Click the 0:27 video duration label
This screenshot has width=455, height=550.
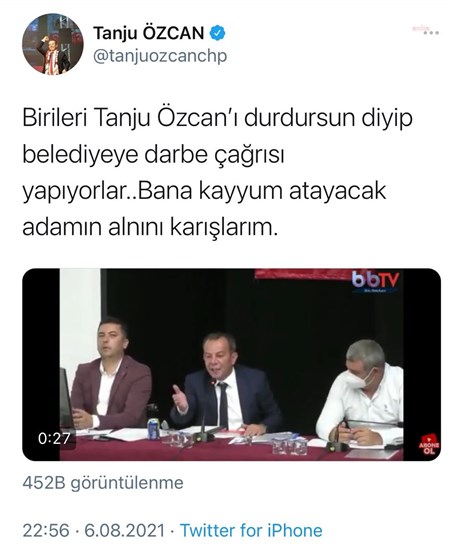pos(54,438)
